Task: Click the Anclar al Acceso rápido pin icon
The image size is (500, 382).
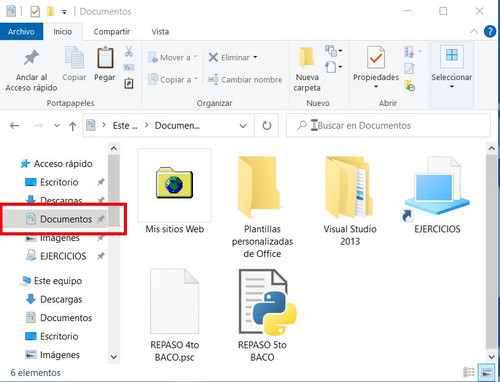Action: pos(31,58)
